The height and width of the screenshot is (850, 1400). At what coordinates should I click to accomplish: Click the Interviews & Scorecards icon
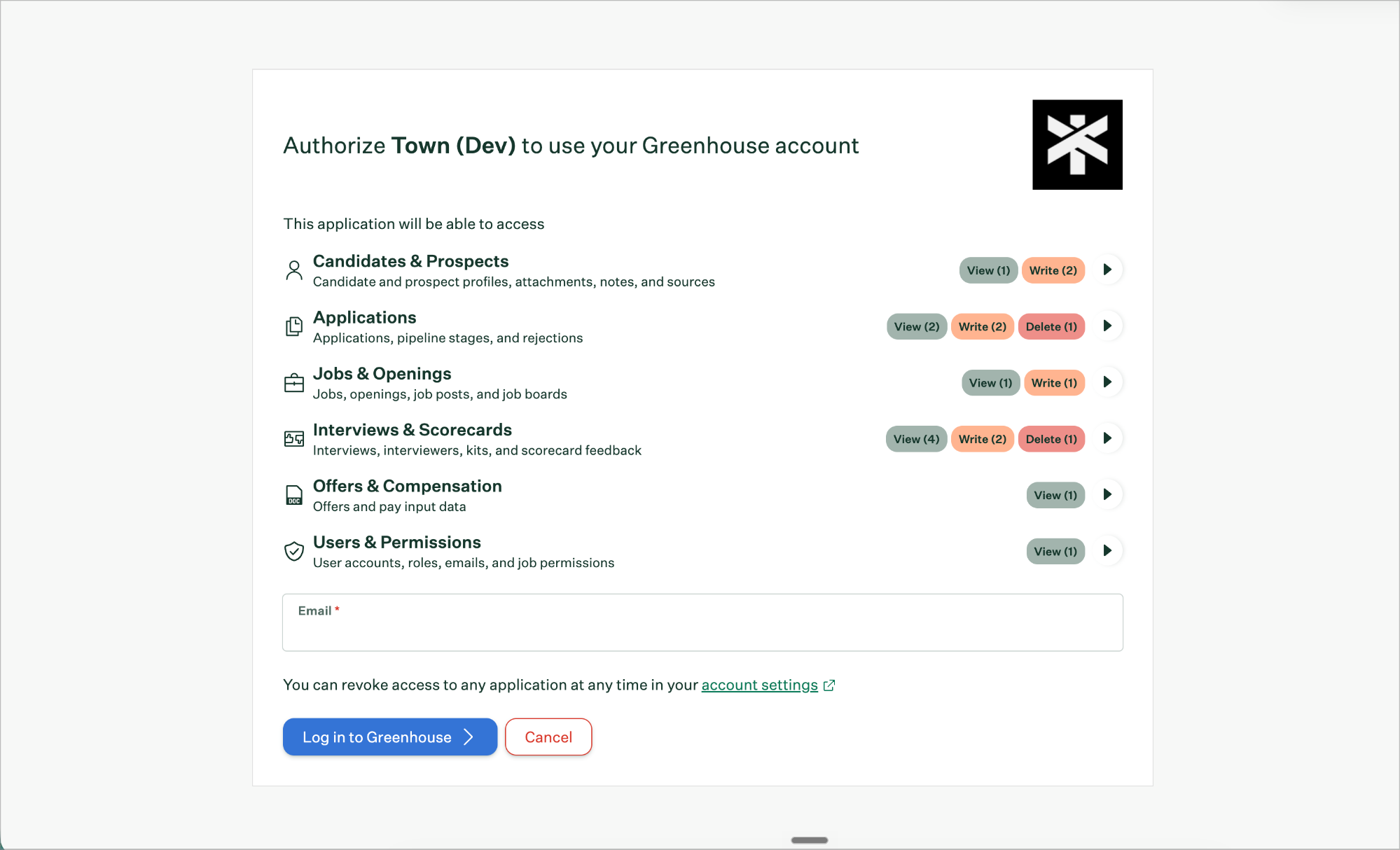tap(294, 439)
